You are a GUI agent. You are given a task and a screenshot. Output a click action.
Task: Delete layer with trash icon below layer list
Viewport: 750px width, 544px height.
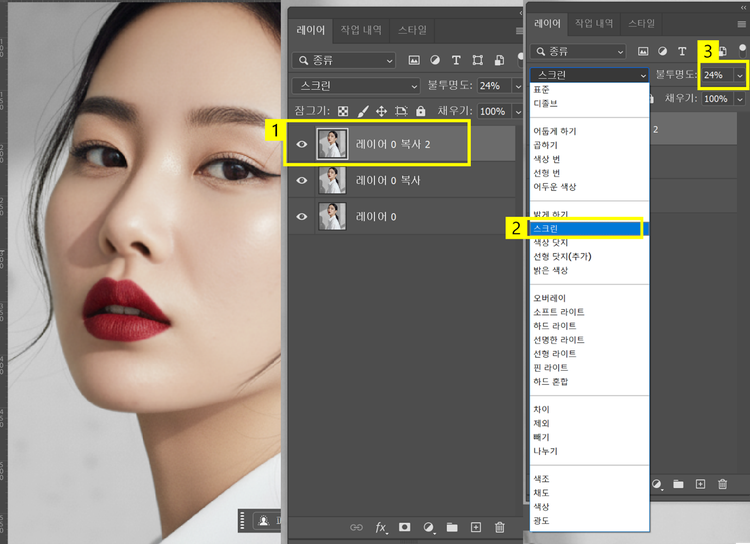pos(500,527)
